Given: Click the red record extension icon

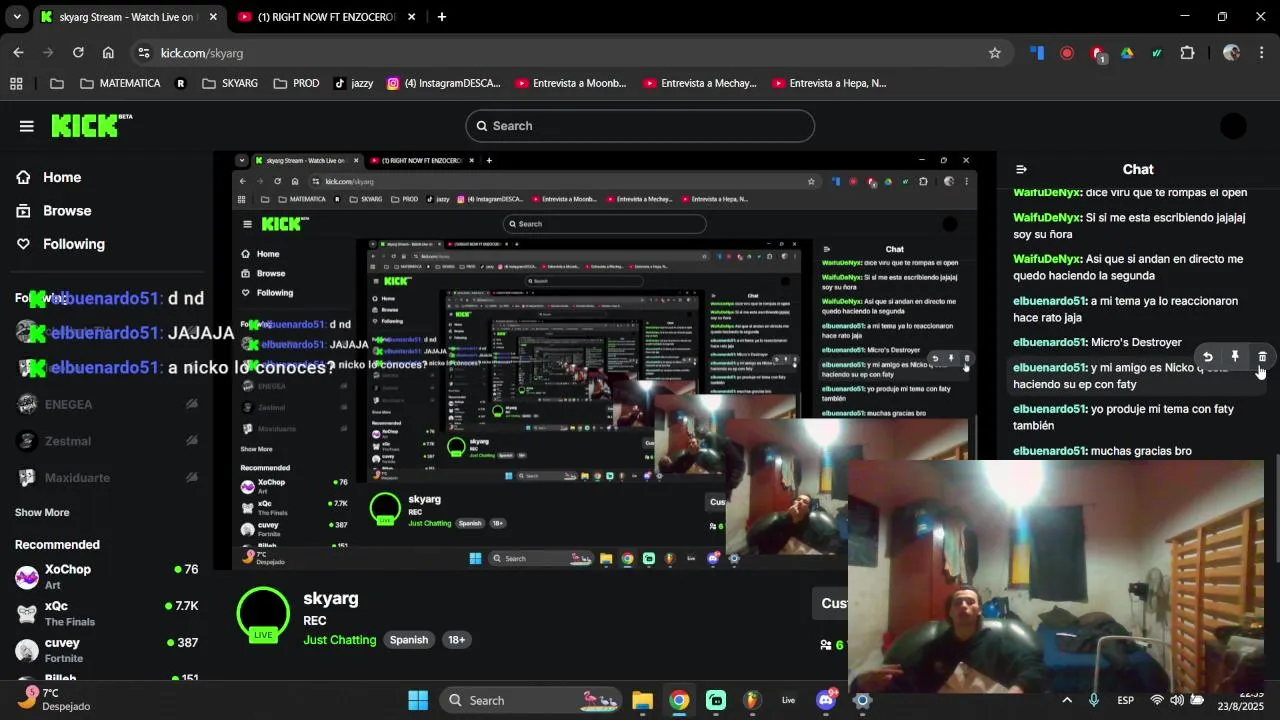Looking at the screenshot, I should (x=1067, y=53).
